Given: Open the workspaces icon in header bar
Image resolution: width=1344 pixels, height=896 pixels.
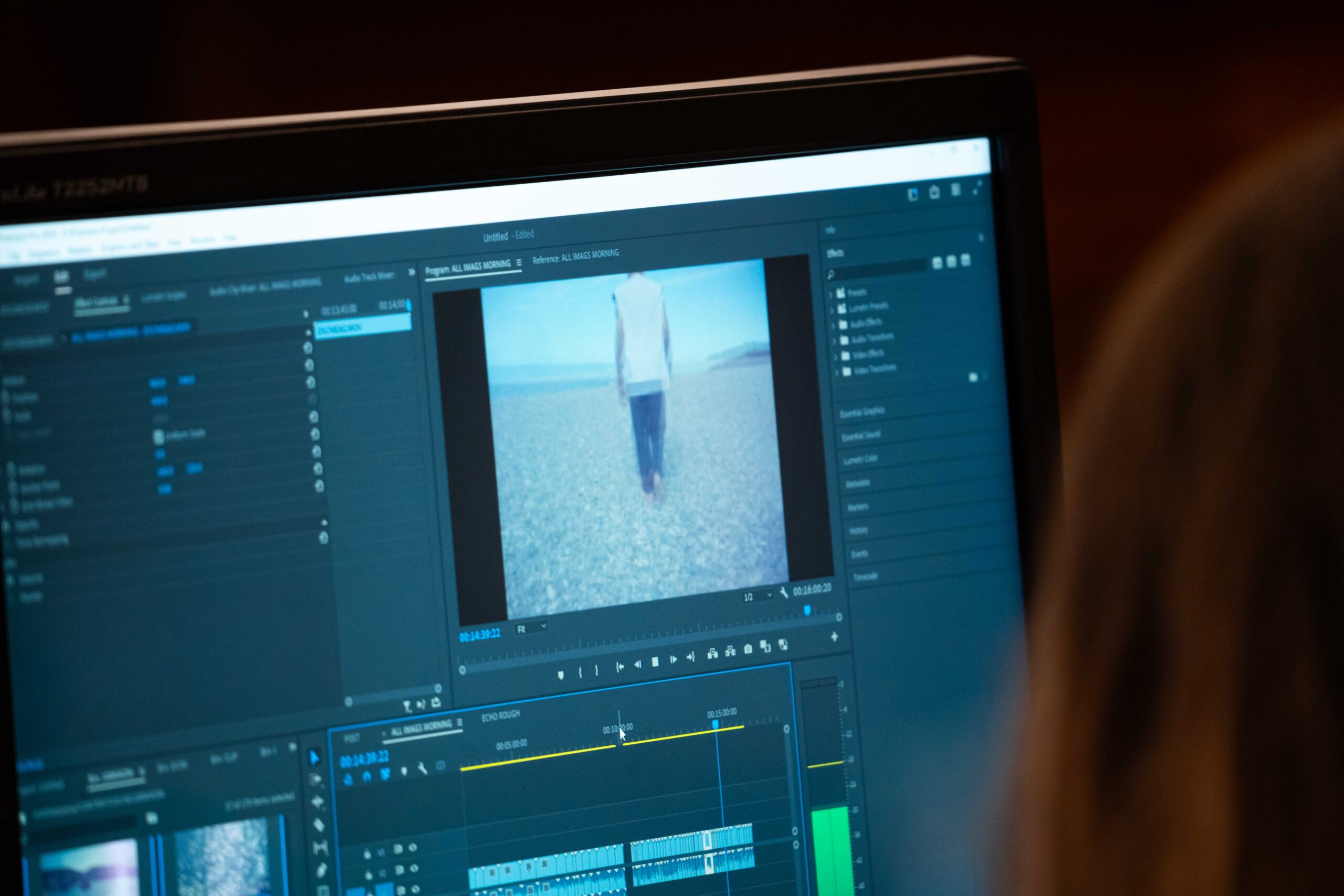Looking at the screenshot, I should pos(912,194).
